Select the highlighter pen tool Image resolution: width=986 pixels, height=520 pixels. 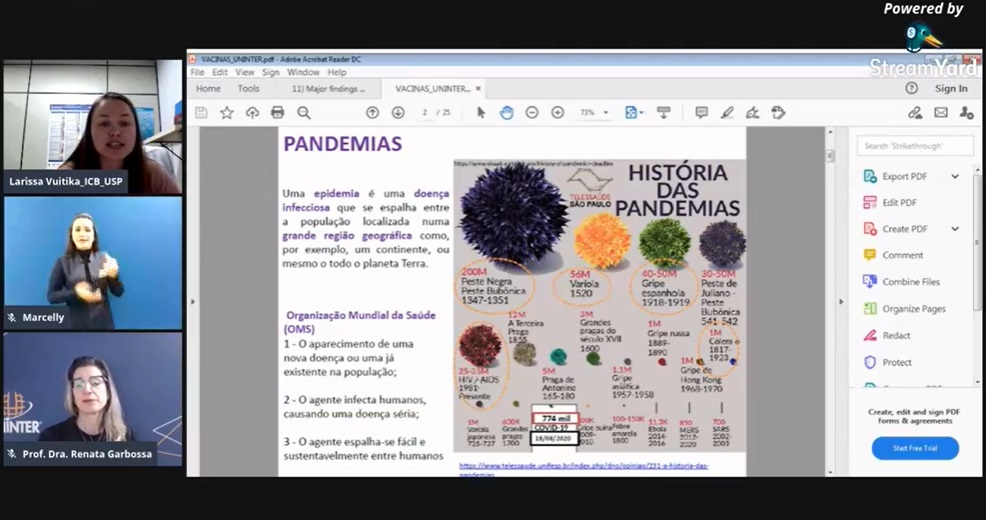point(727,113)
